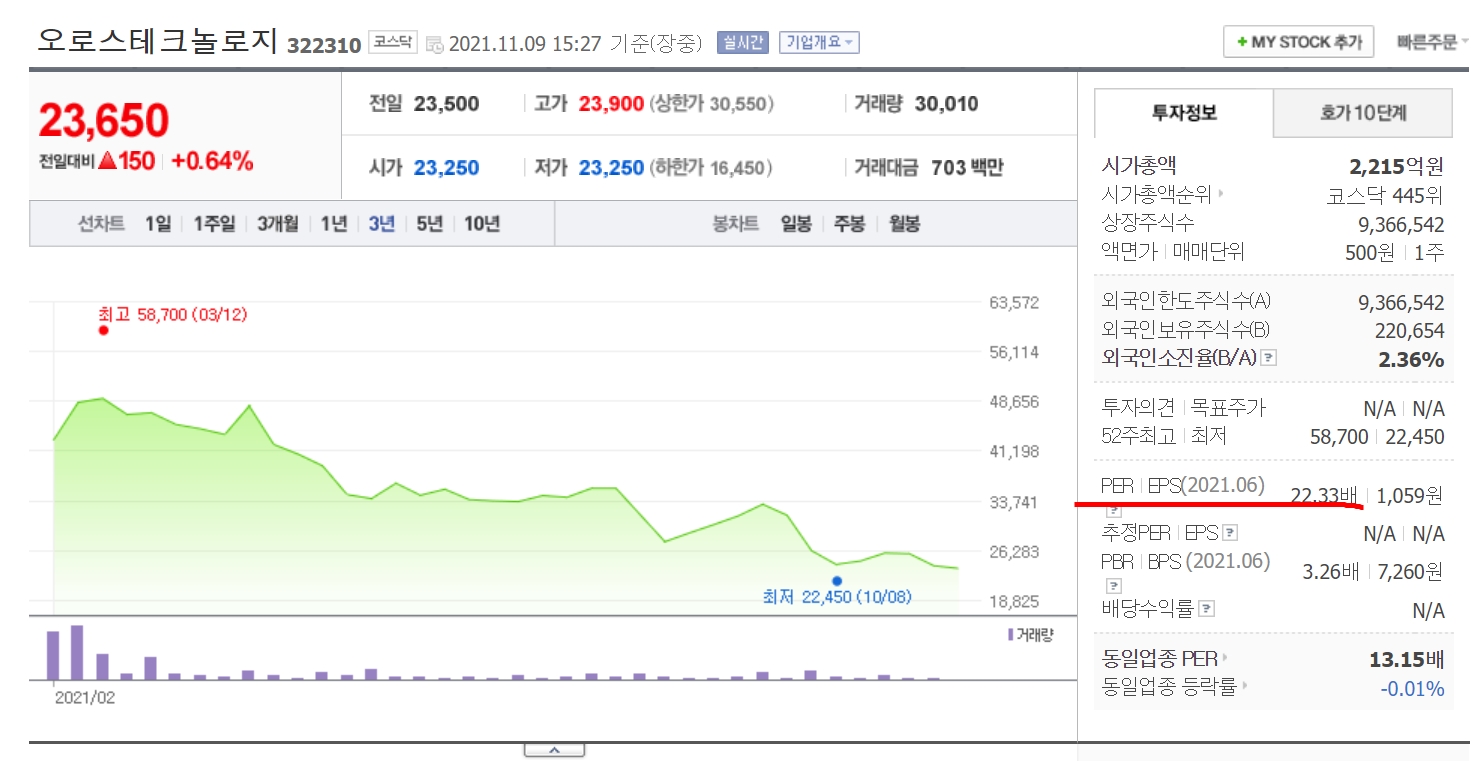Expand 빠른주문 dropdown
The height and width of the screenshot is (761, 1477).
[x=1433, y=42]
